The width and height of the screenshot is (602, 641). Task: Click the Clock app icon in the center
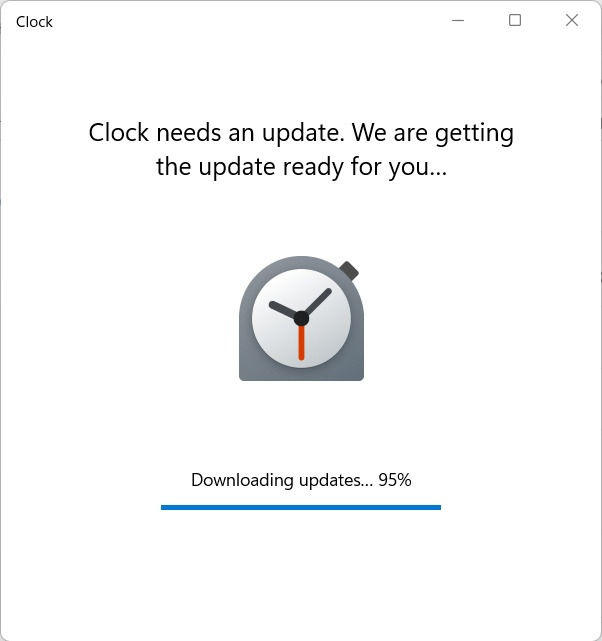click(x=301, y=319)
